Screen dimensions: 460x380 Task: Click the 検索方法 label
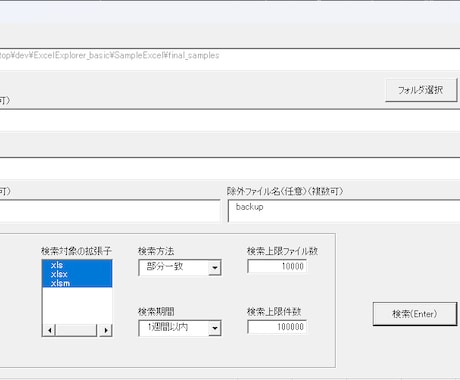156,251
